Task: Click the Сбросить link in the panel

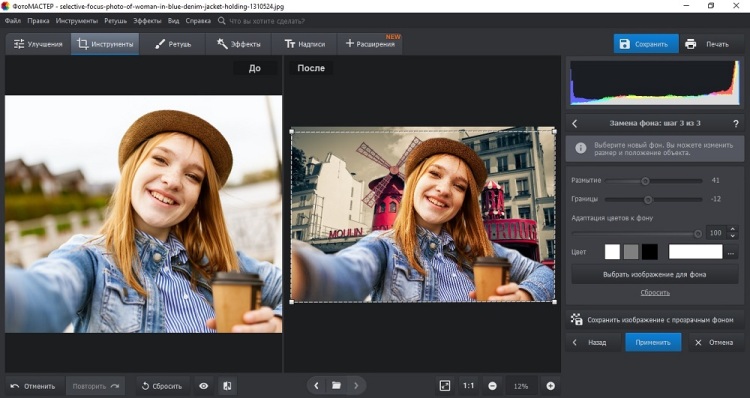Action: click(655, 292)
